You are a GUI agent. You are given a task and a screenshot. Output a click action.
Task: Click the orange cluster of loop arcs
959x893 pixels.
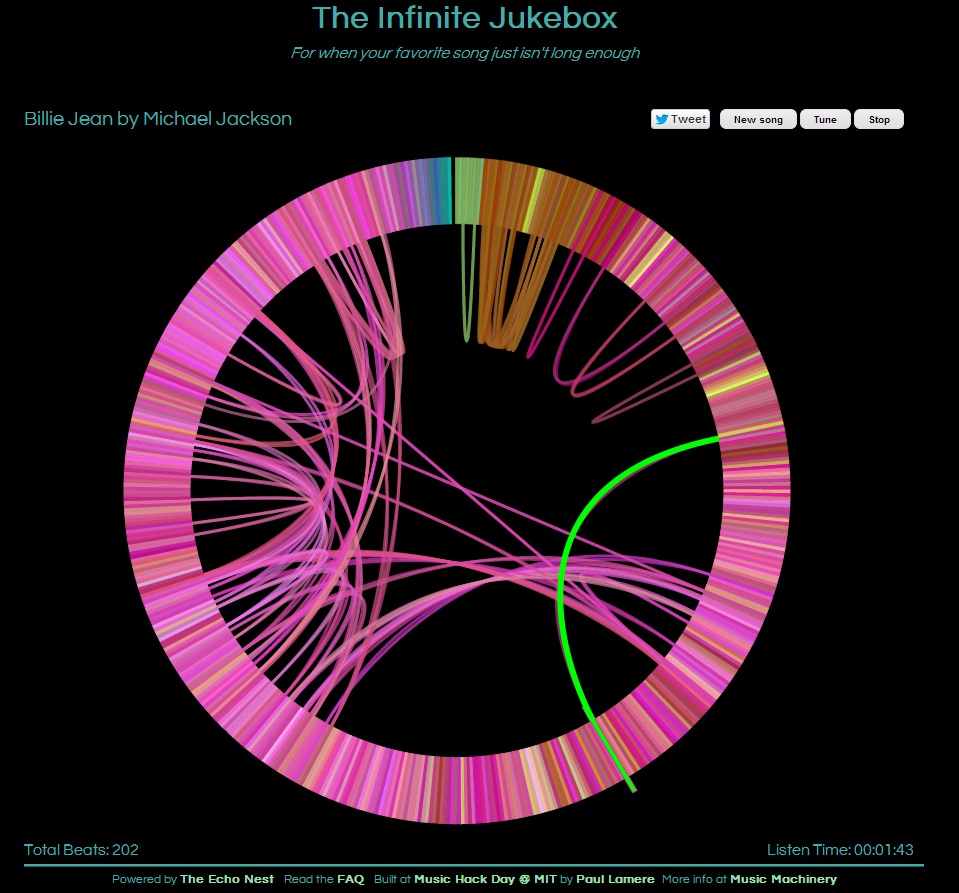(x=500, y=300)
